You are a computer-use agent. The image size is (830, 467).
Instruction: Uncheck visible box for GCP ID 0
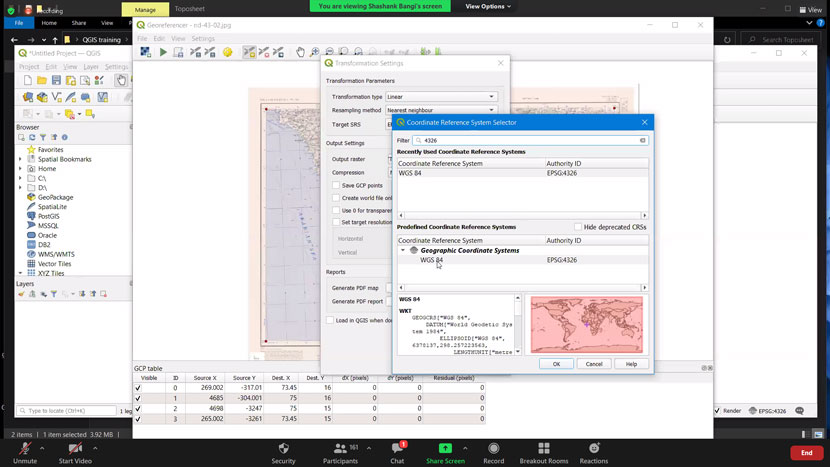tap(138, 388)
